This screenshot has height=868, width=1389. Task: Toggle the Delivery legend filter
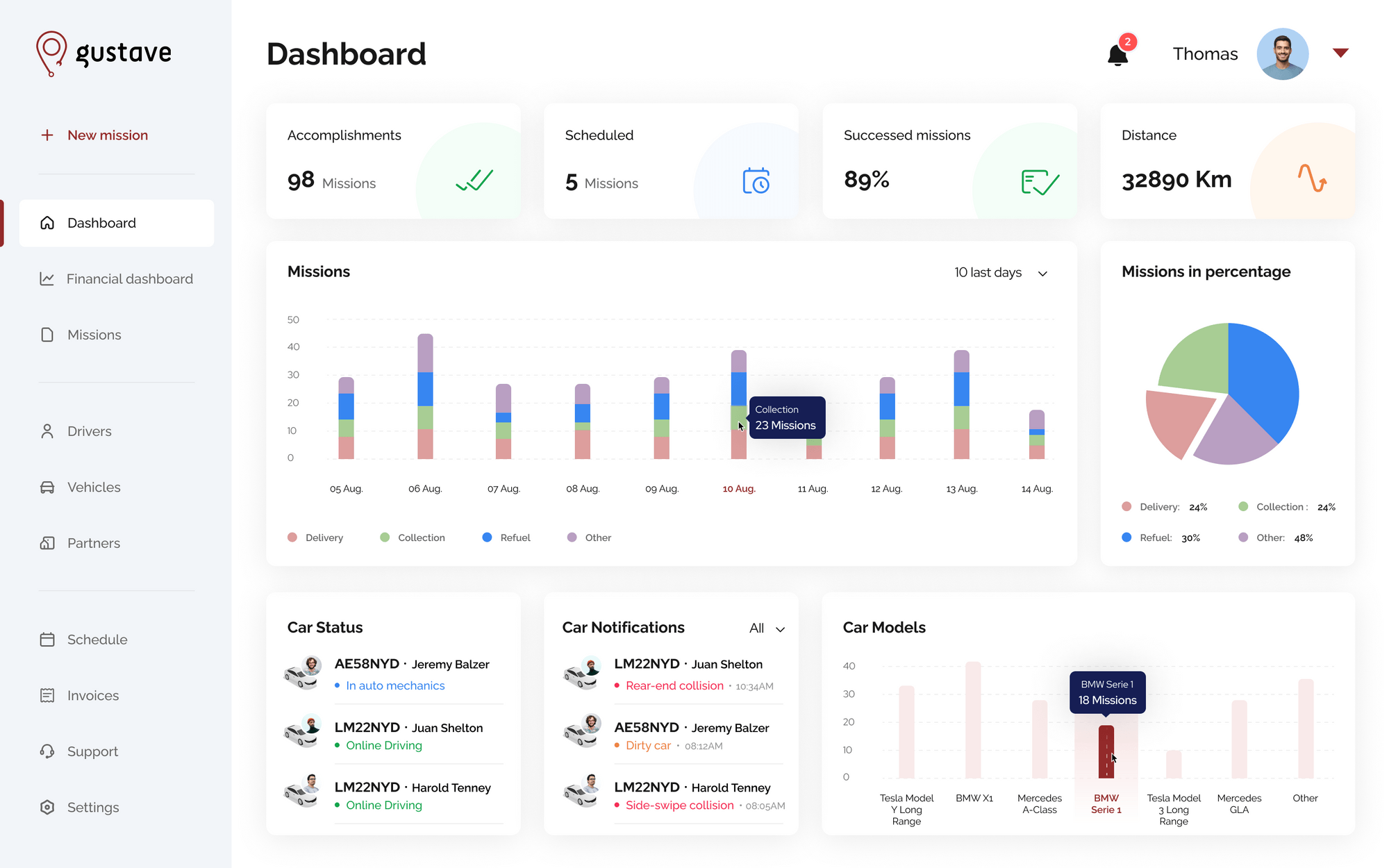tap(313, 537)
